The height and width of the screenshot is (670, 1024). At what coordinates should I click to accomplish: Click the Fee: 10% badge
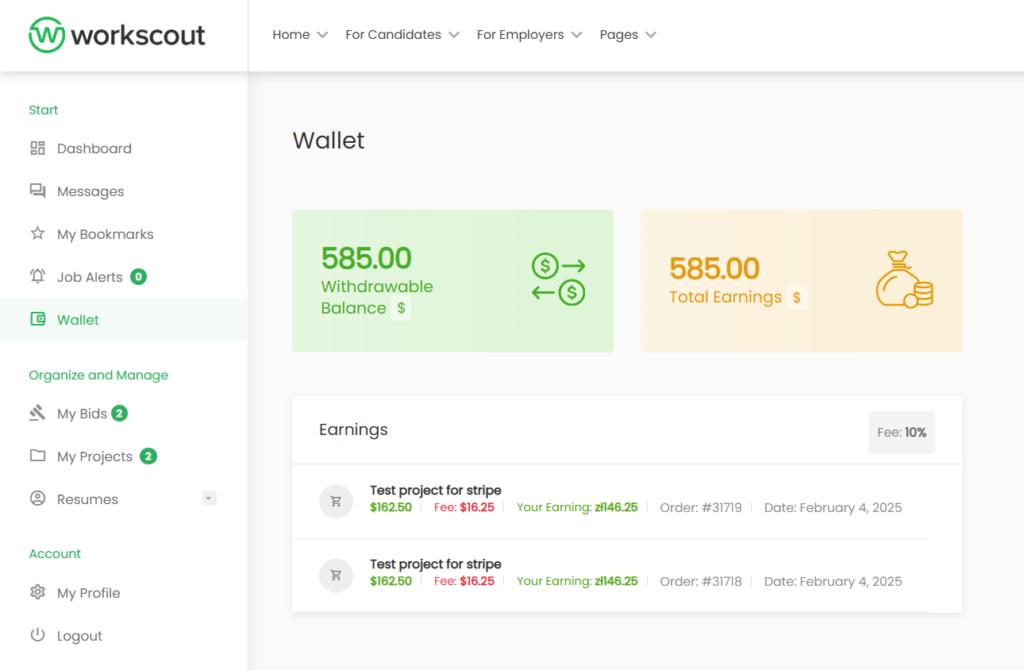click(901, 432)
